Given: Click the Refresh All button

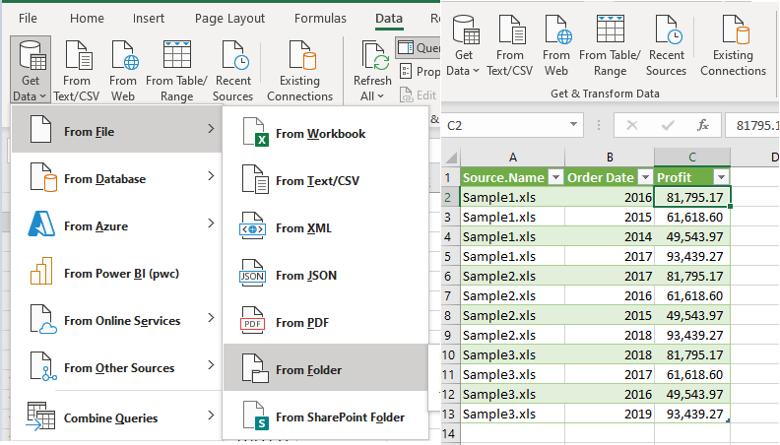Looking at the screenshot, I should coord(373,70).
